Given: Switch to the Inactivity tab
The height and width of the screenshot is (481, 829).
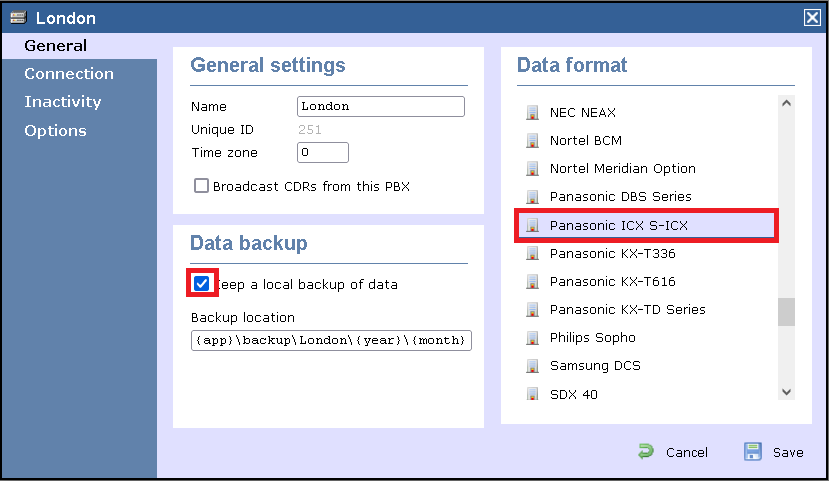Looking at the screenshot, I should click(x=63, y=102).
